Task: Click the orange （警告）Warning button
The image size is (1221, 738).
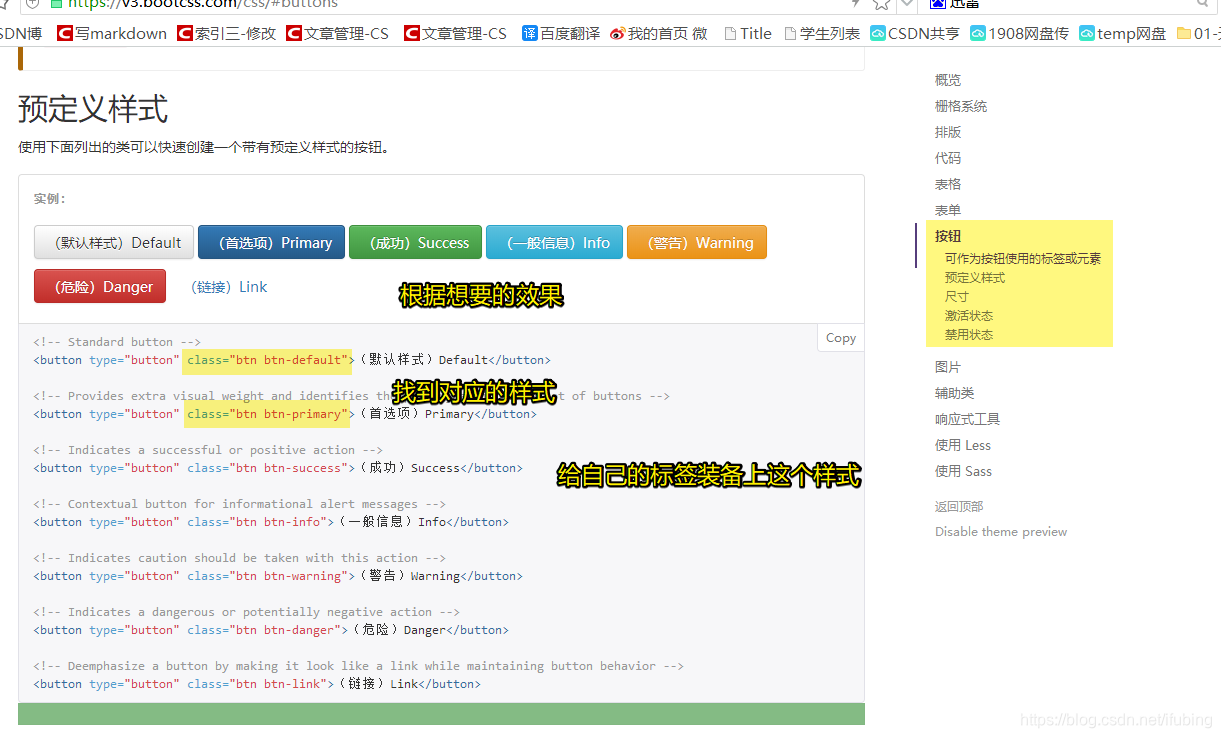Action: click(697, 242)
